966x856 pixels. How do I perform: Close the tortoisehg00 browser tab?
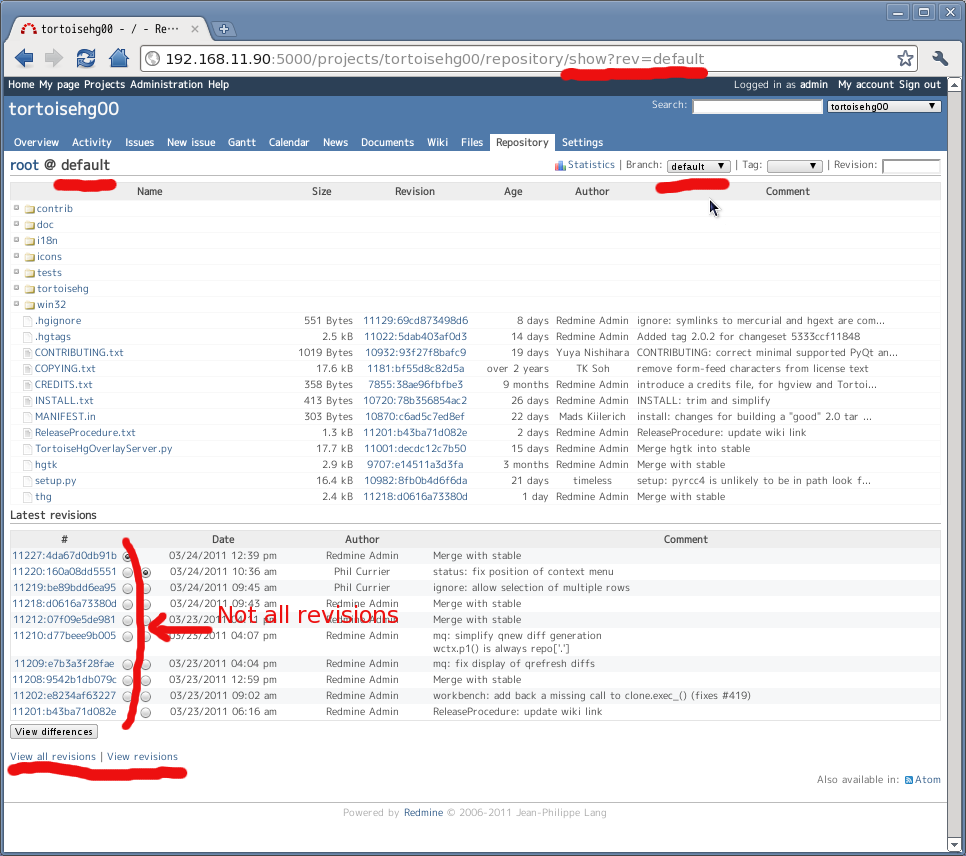[x=195, y=29]
